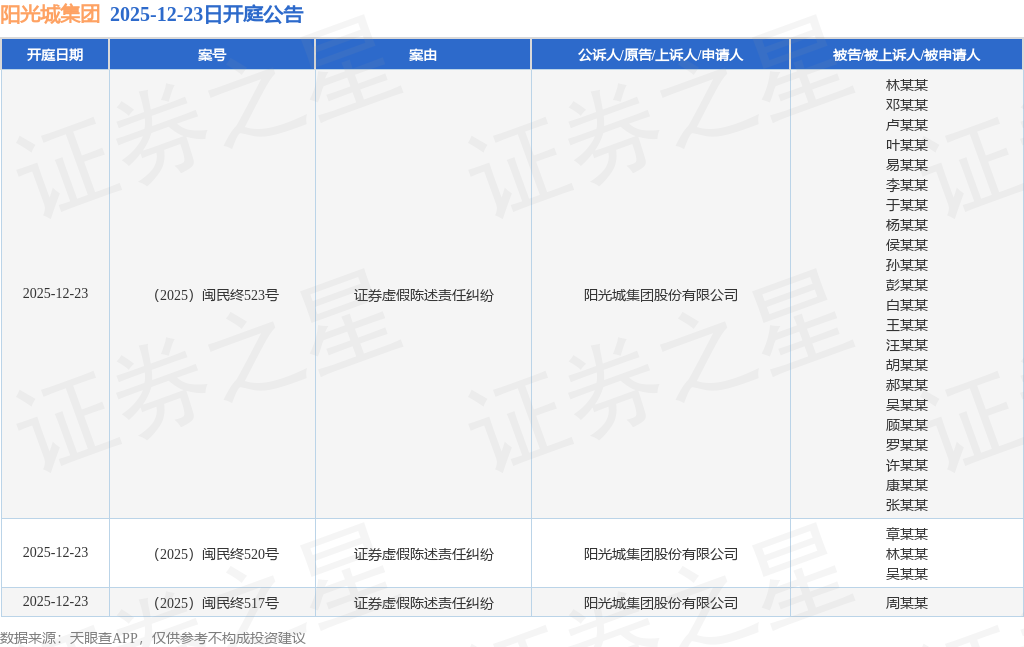Click case number (2025)闽民终523号
The height and width of the screenshot is (647, 1024).
pos(216,295)
